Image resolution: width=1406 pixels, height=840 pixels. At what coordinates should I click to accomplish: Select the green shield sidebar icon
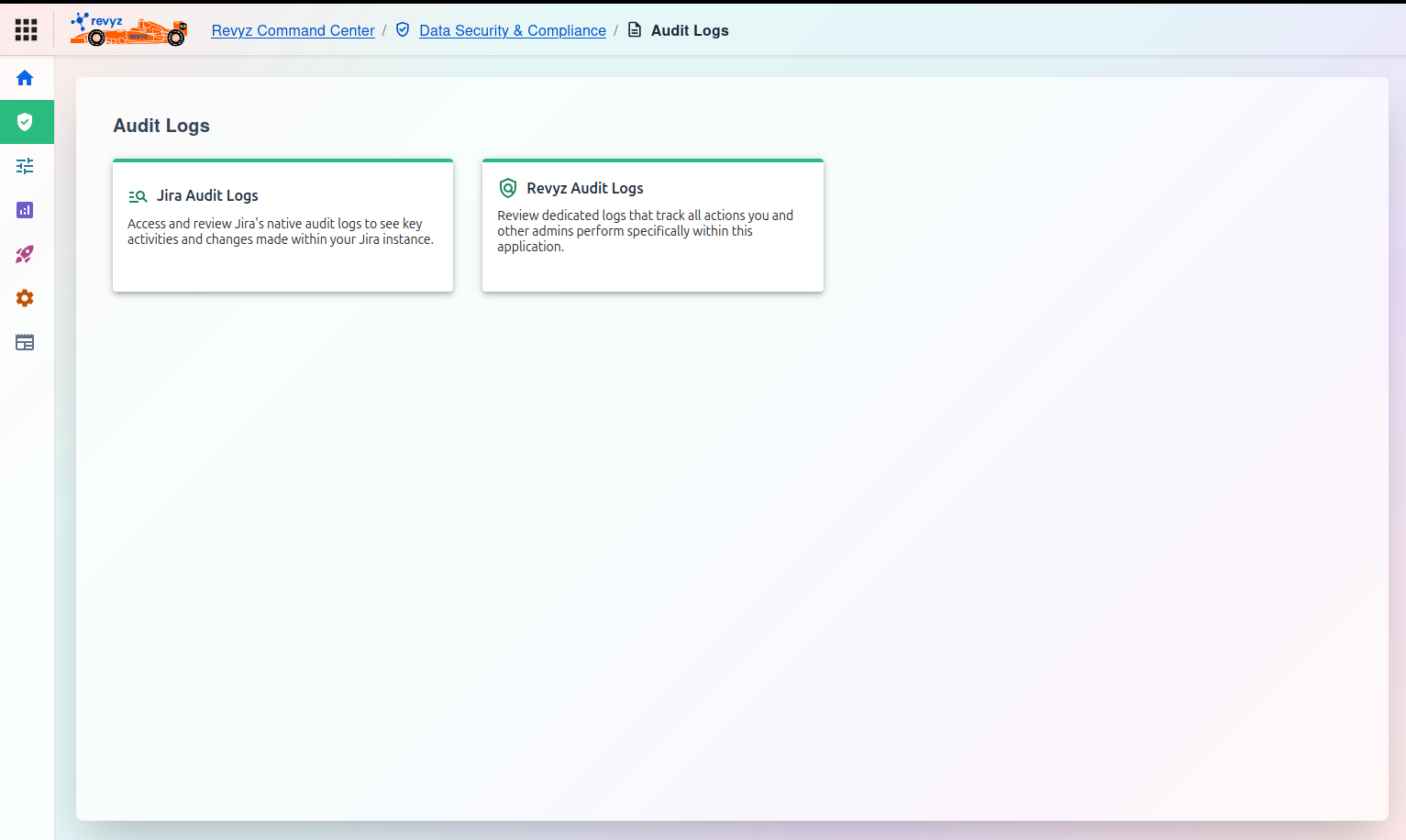click(25, 122)
